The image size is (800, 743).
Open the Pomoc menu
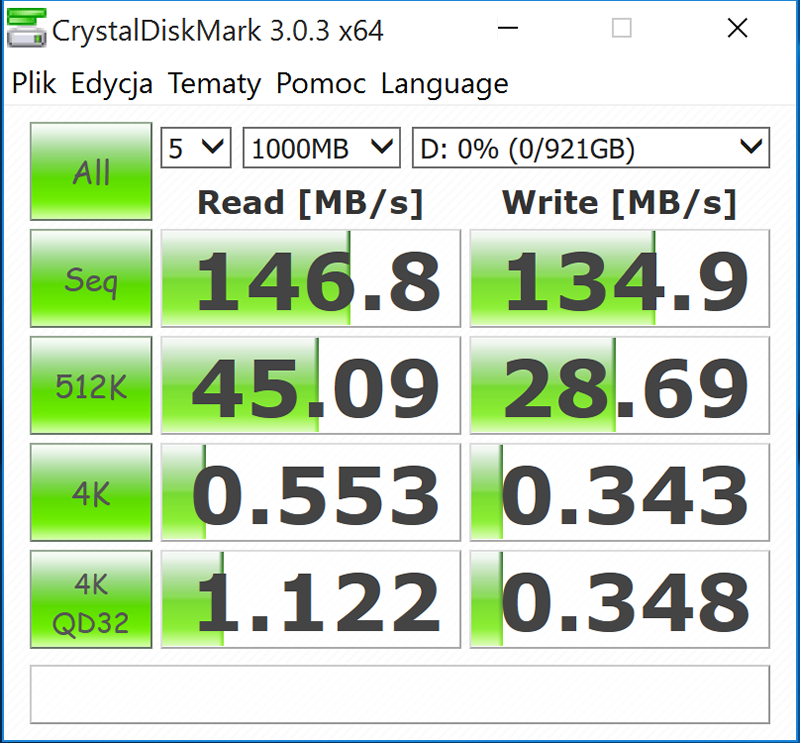point(321,83)
